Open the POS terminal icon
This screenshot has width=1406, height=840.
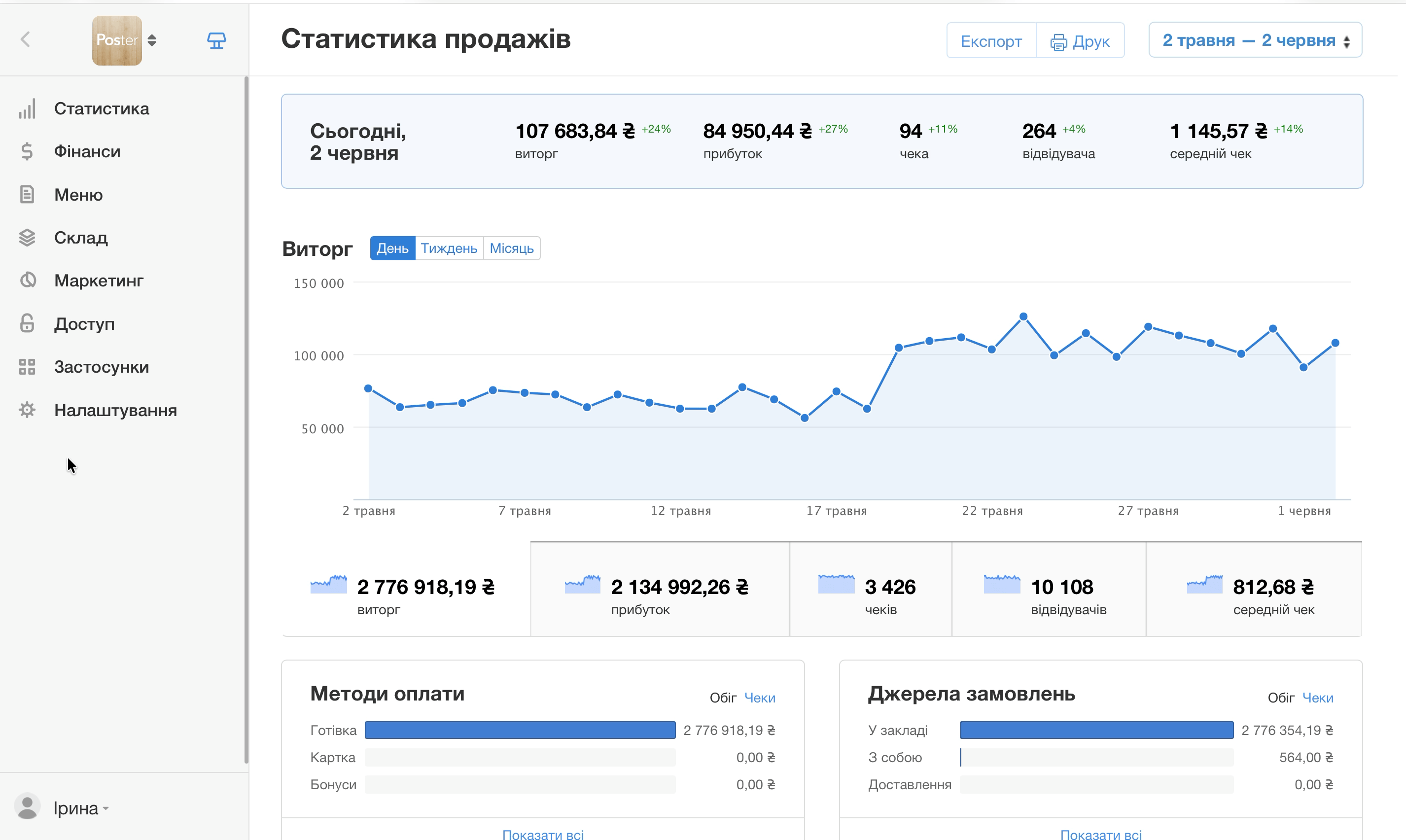(x=216, y=41)
